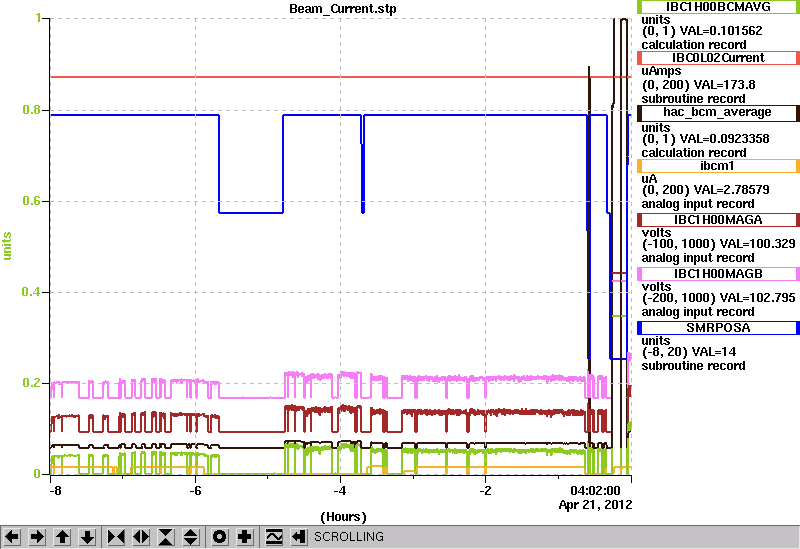Select the IBC1H00MAGB legend entry
Image resolution: width=800 pixels, height=549 pixels.
tap(718, 273)
